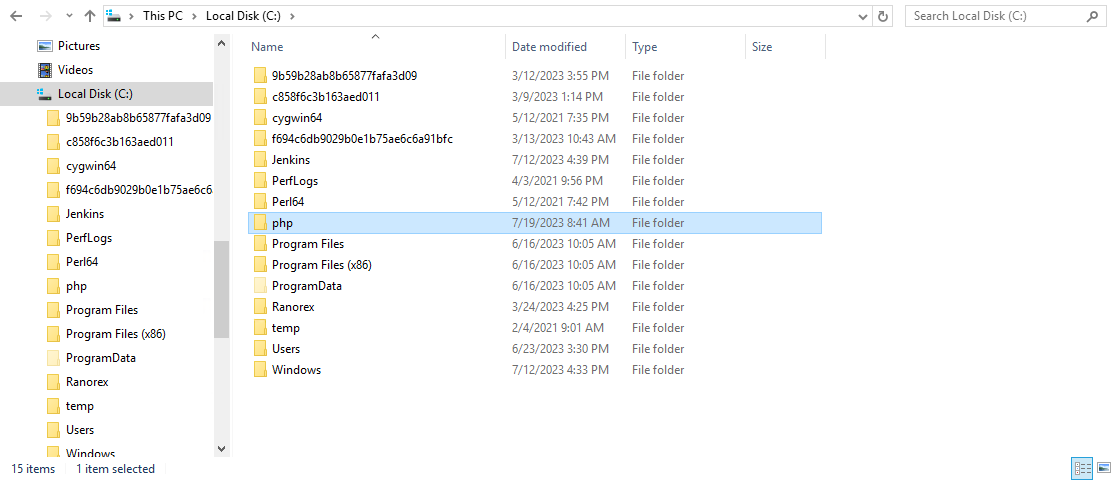
Task: Go back using the Back arrow
Action: [x=17, y=16]
